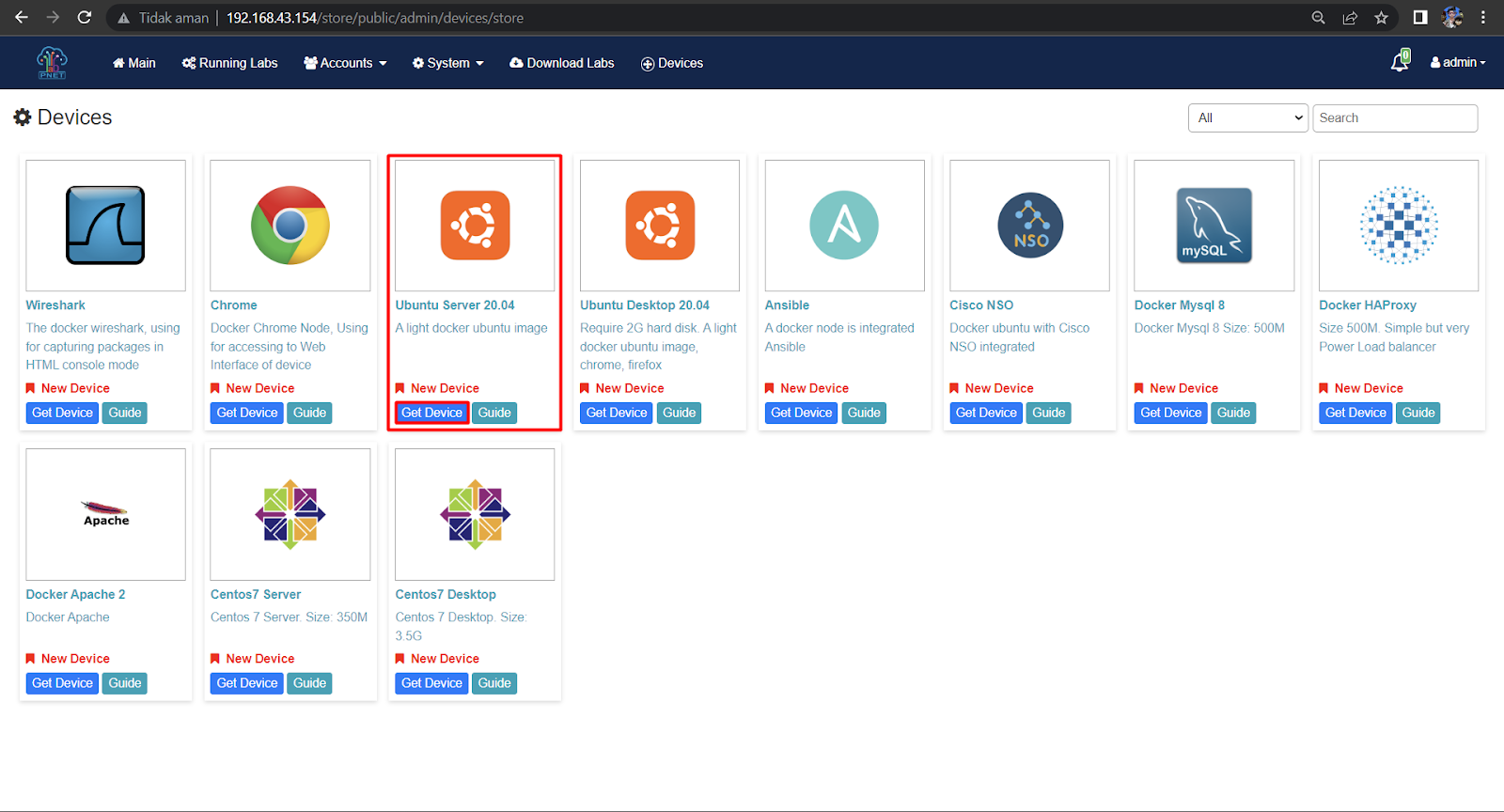Click the Chrome logo thumbnail

[x=290, y=226]
